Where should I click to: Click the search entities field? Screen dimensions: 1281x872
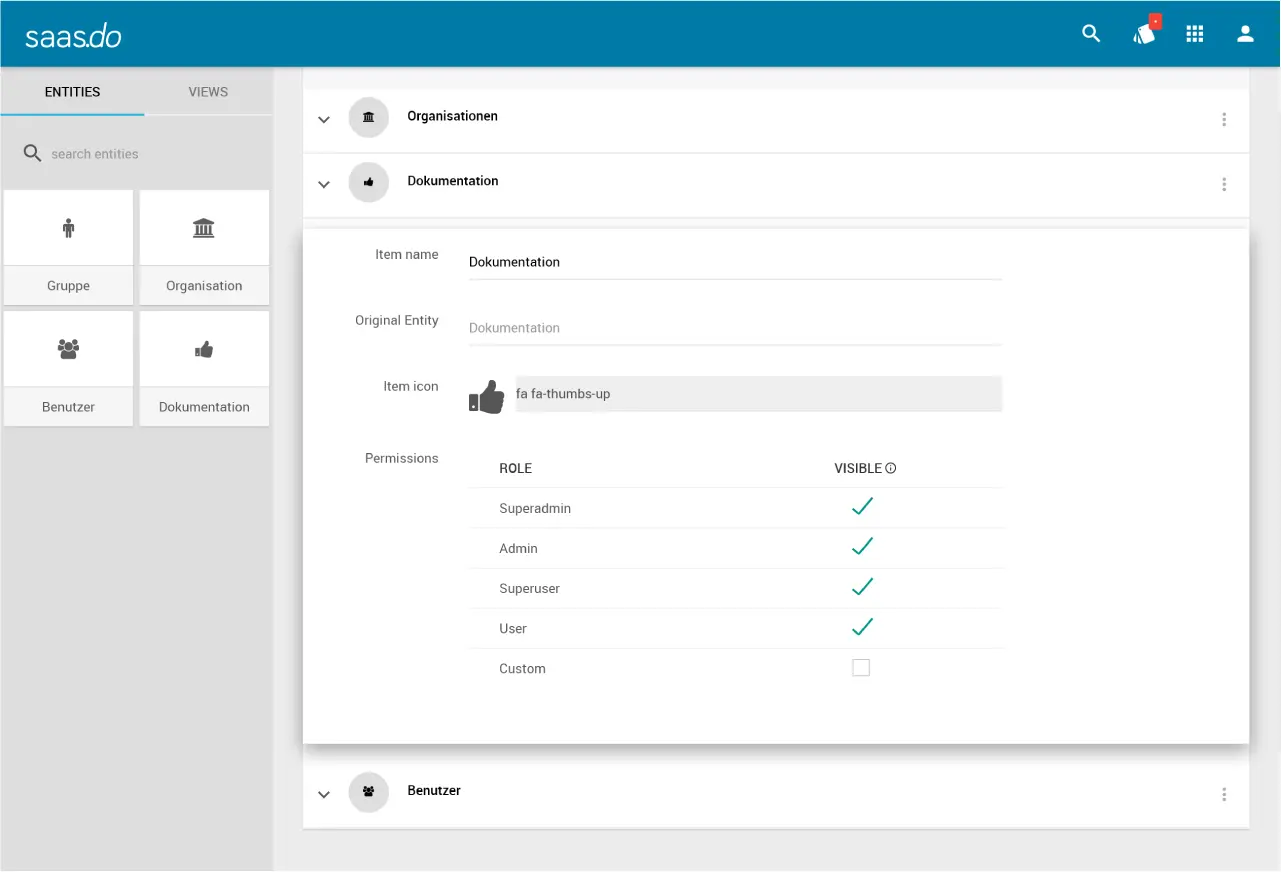140,154
